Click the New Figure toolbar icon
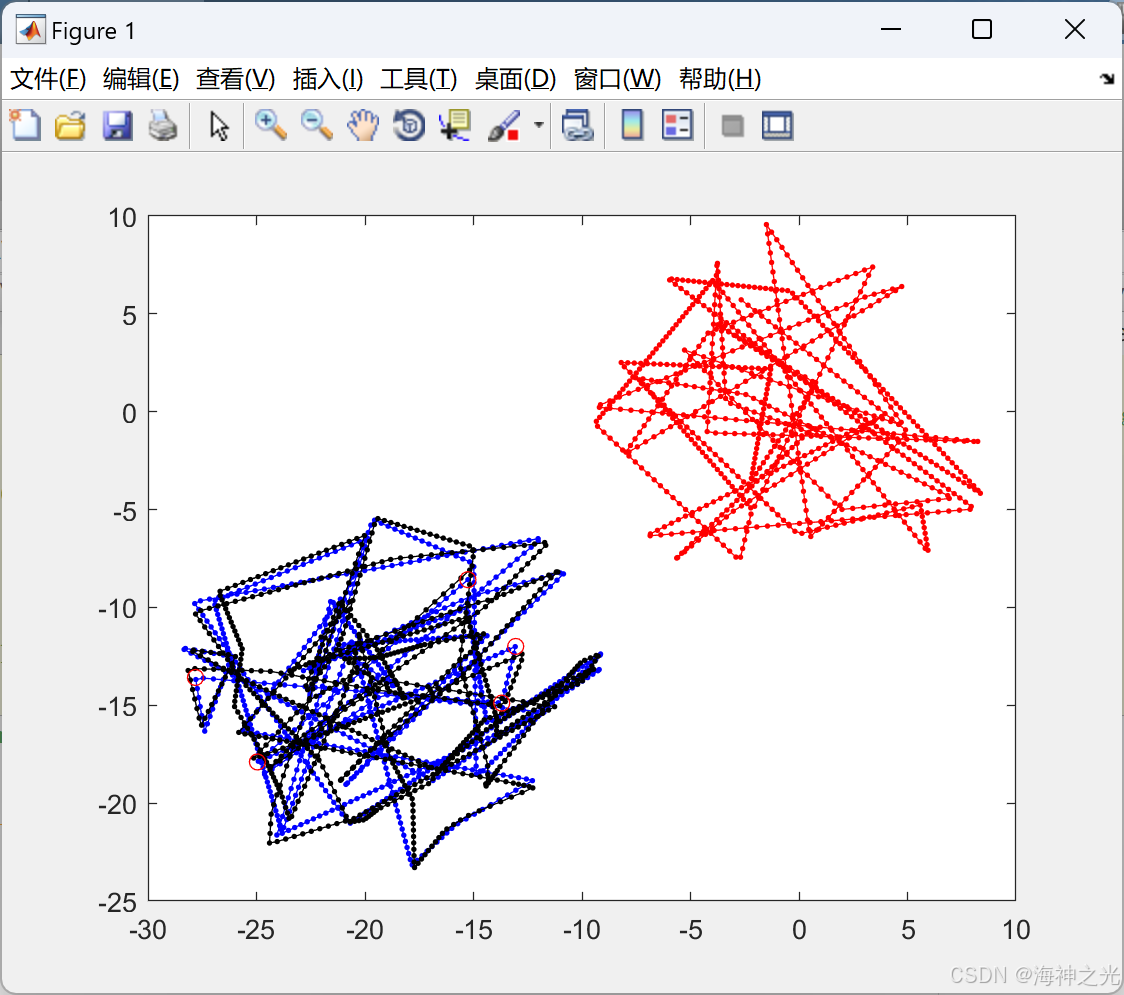 [x=26, y=125]
